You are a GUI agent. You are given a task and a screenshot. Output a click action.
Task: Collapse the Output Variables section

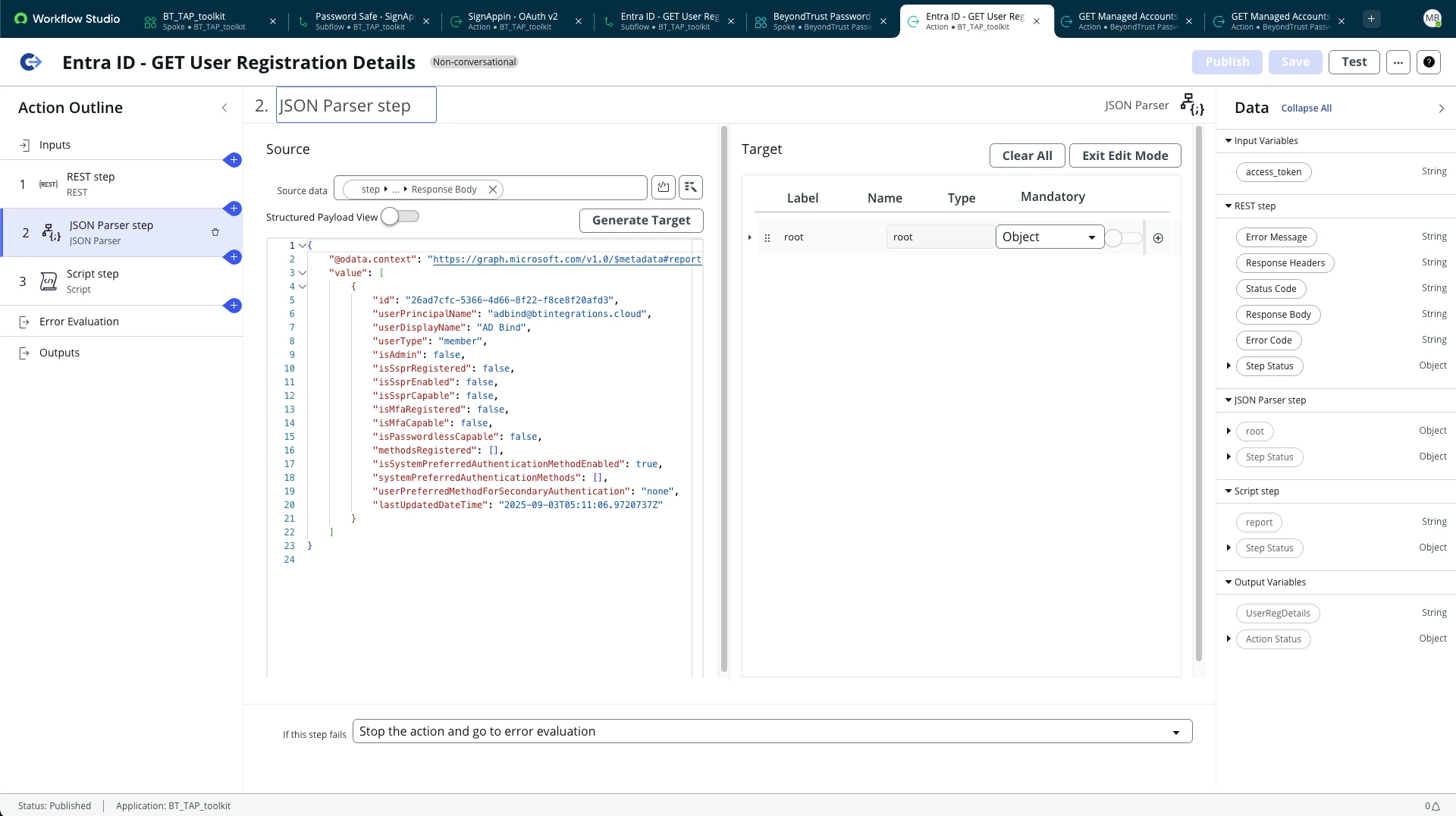click(1228, 582)
